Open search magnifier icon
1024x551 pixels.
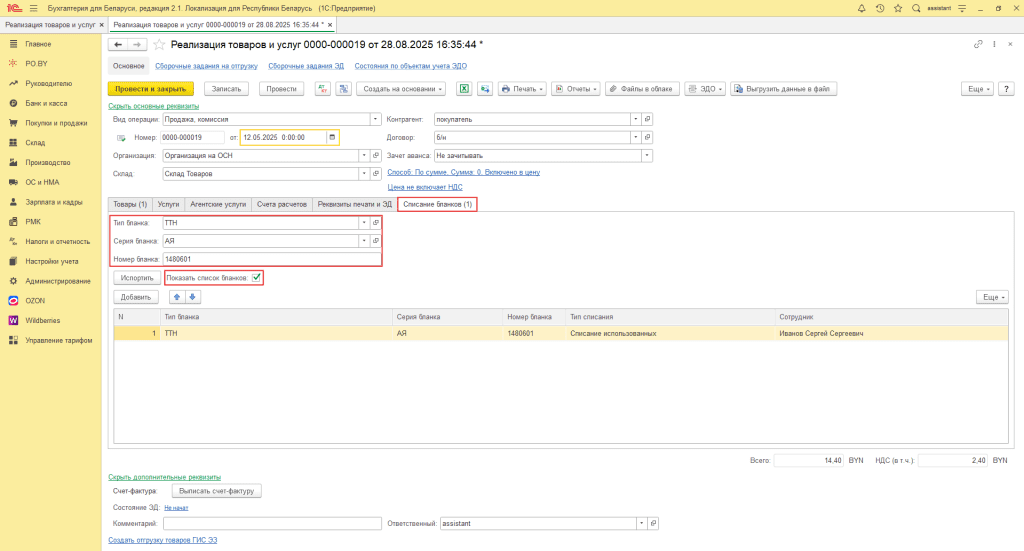916,8
